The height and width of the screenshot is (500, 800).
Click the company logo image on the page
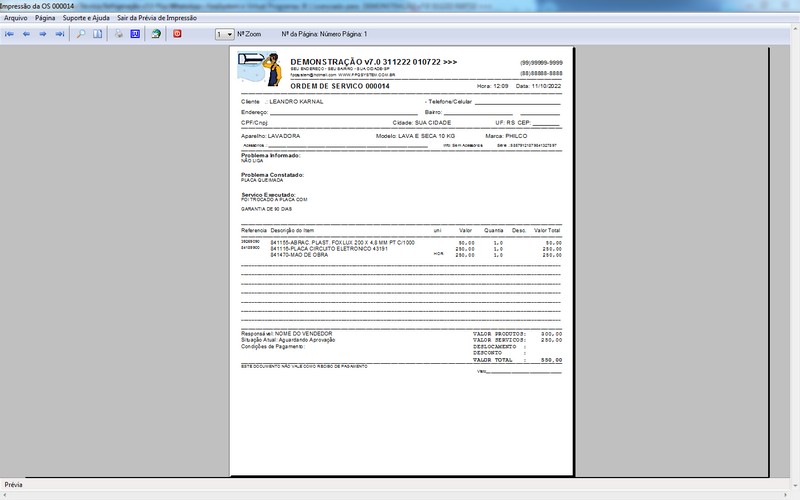260,69
